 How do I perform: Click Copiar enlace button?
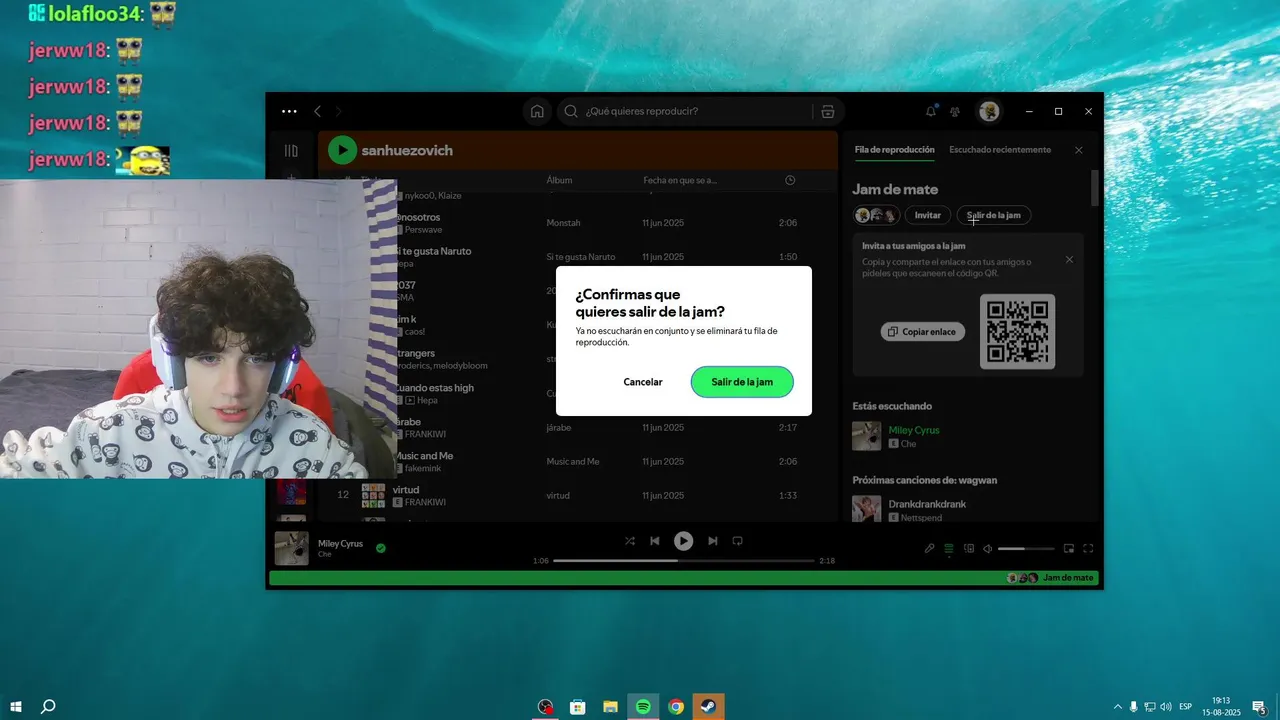point(923,331)
